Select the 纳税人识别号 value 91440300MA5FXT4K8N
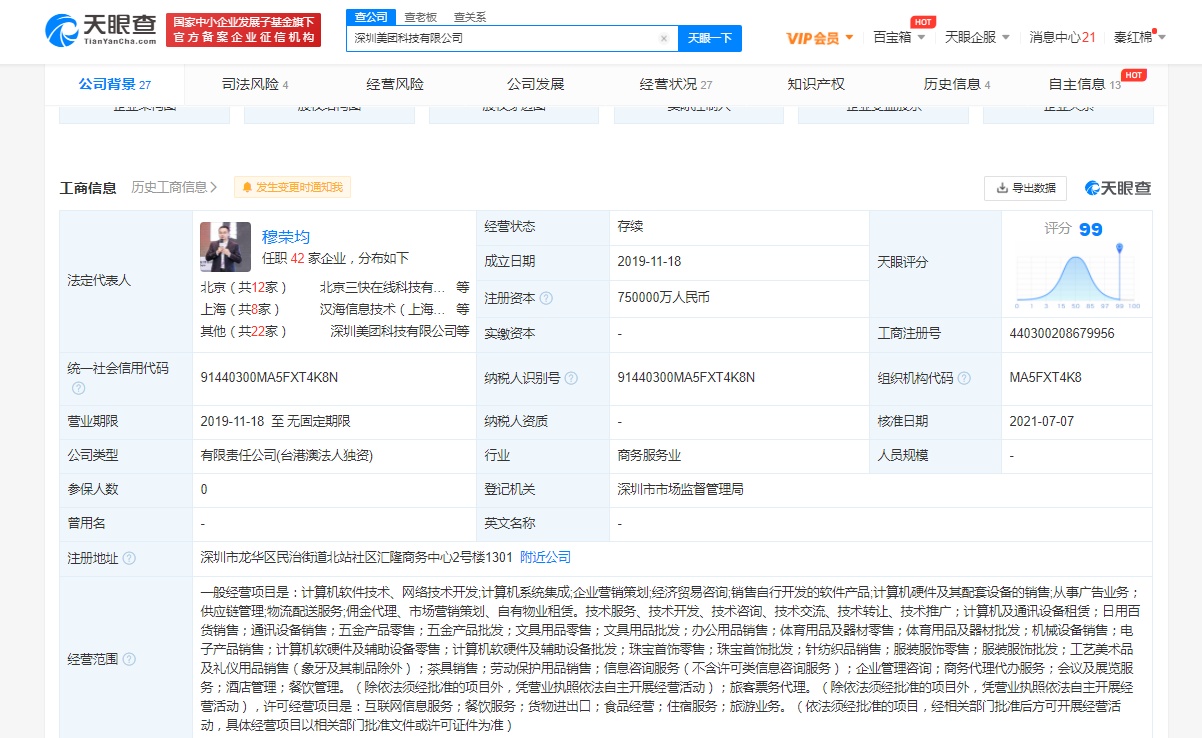The image size is (1202, 738). coord(686,377)
